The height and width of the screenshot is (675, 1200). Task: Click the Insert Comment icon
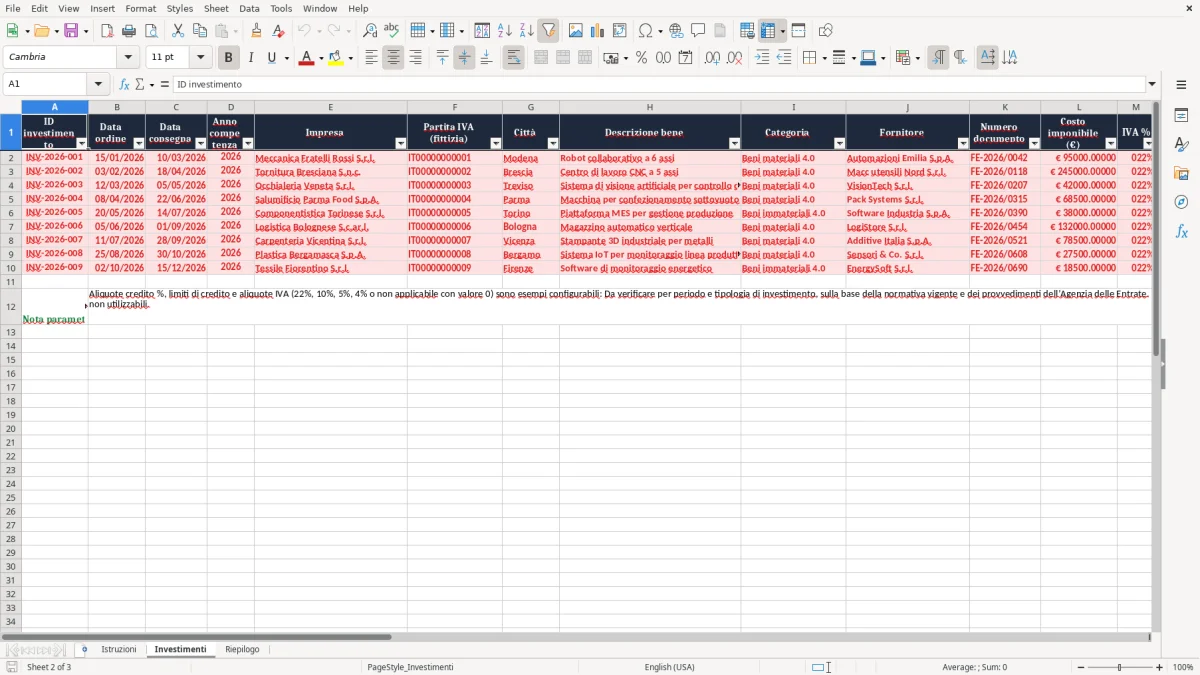698,31
